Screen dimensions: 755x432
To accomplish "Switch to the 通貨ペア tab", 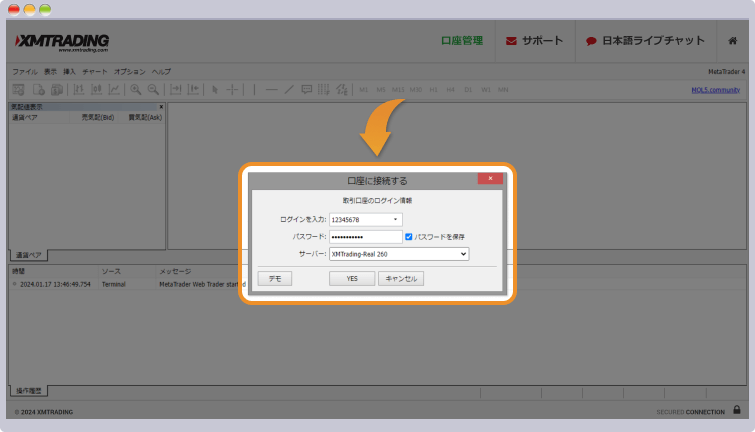I will pos(28,255).
